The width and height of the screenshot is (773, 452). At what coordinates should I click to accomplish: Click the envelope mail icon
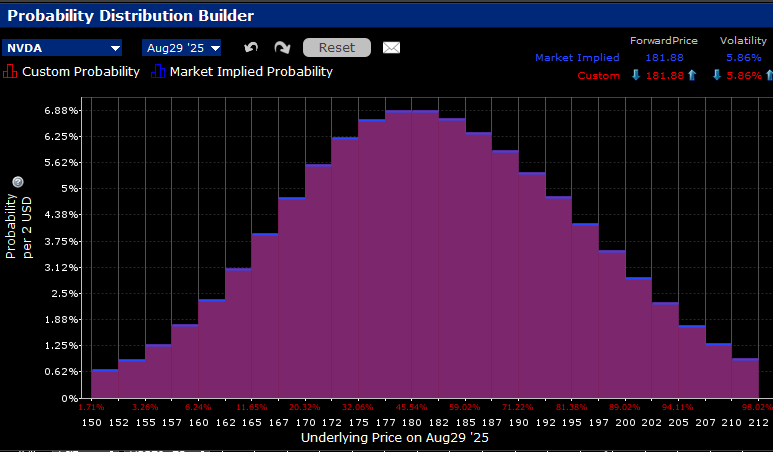[391, 48]
